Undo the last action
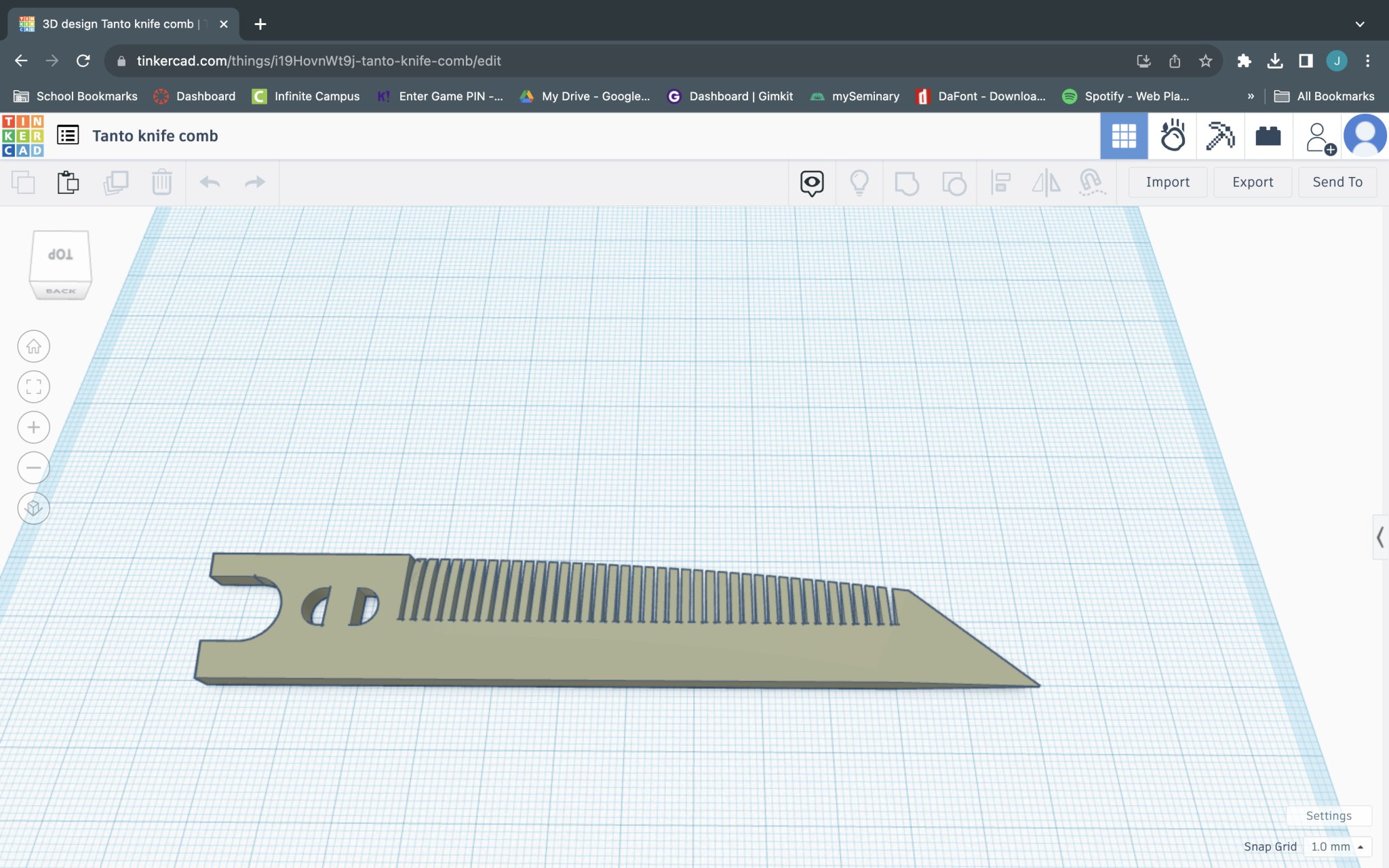1389x868 pixels. [x=210, y=182]
